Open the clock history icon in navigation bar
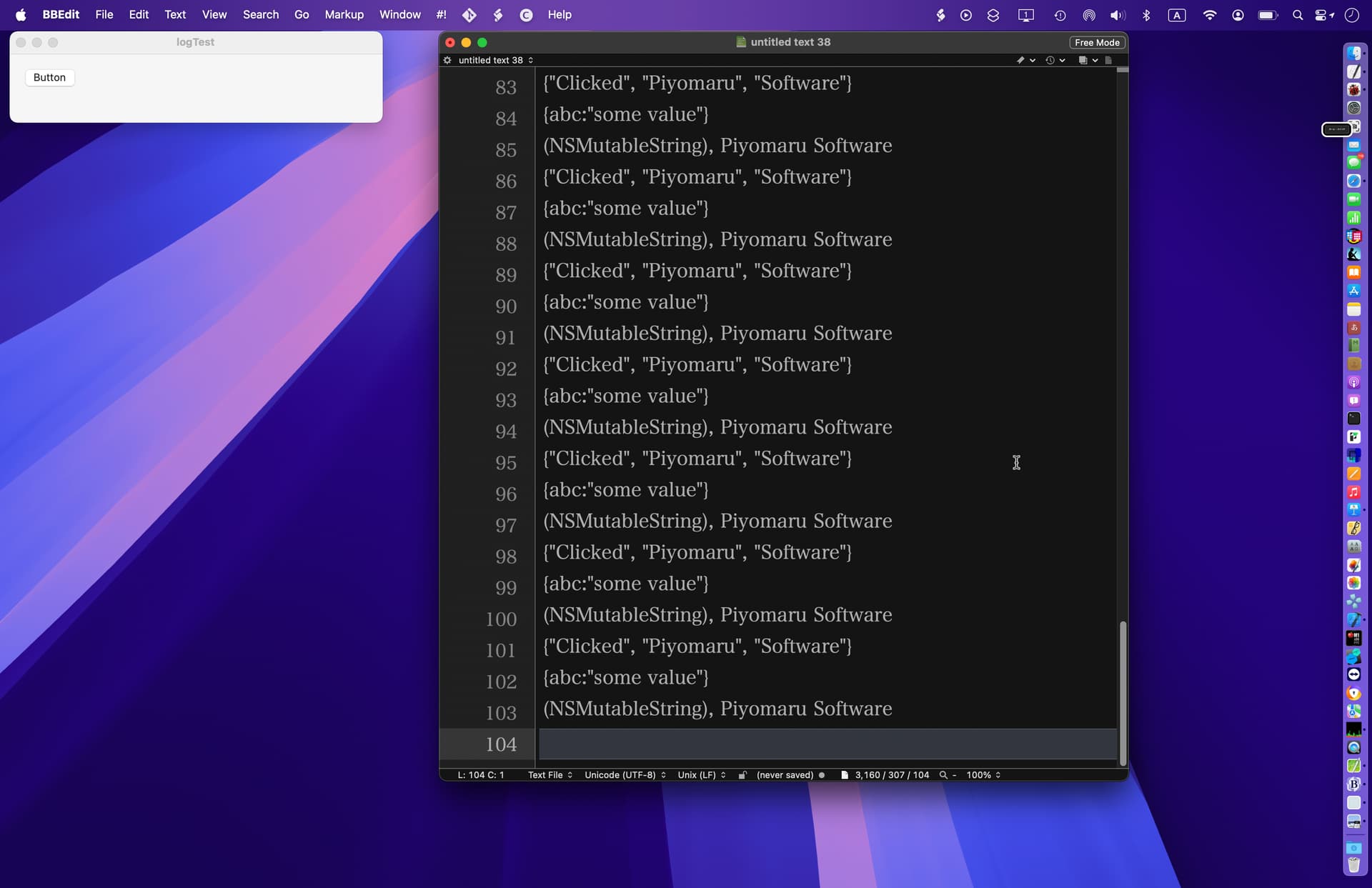 pos(1055,60)
